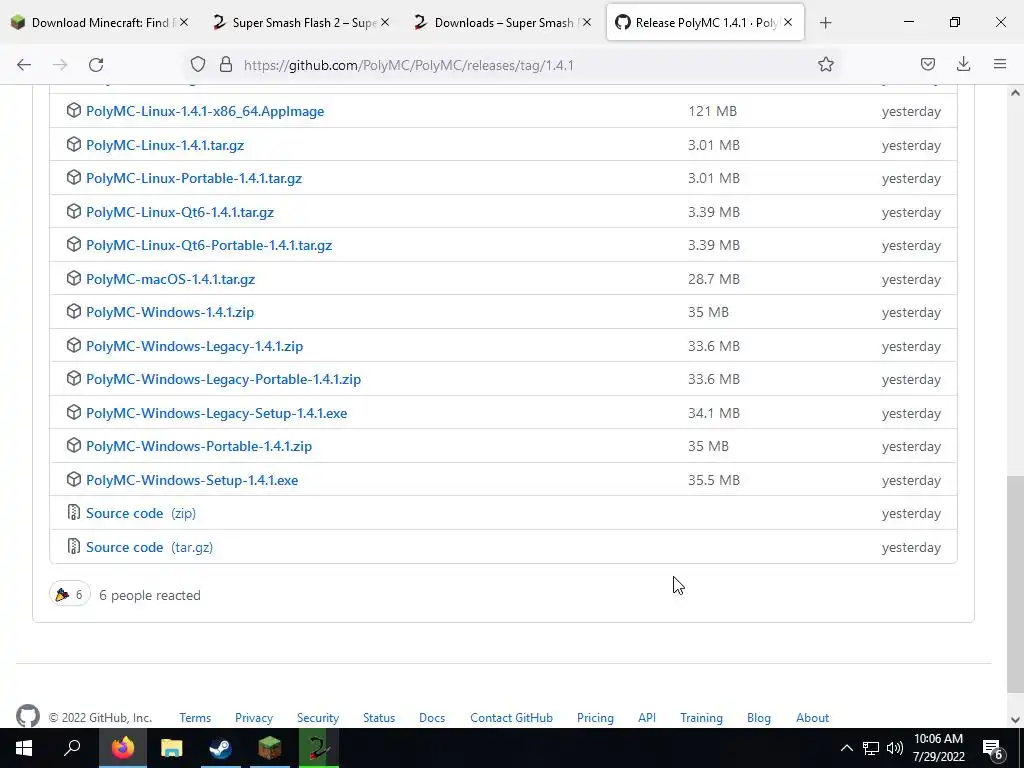Image resolution: width=1024 pixels, height=768 pixels.
Task: Open the Blog footer link
Action: [x=759, y=718]
